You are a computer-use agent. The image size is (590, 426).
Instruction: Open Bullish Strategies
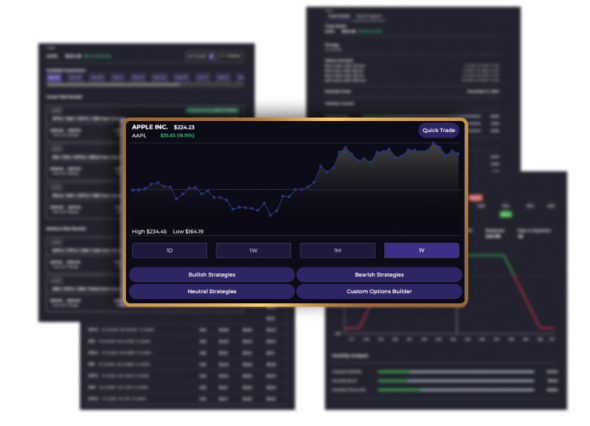click(x=212, y=275)
